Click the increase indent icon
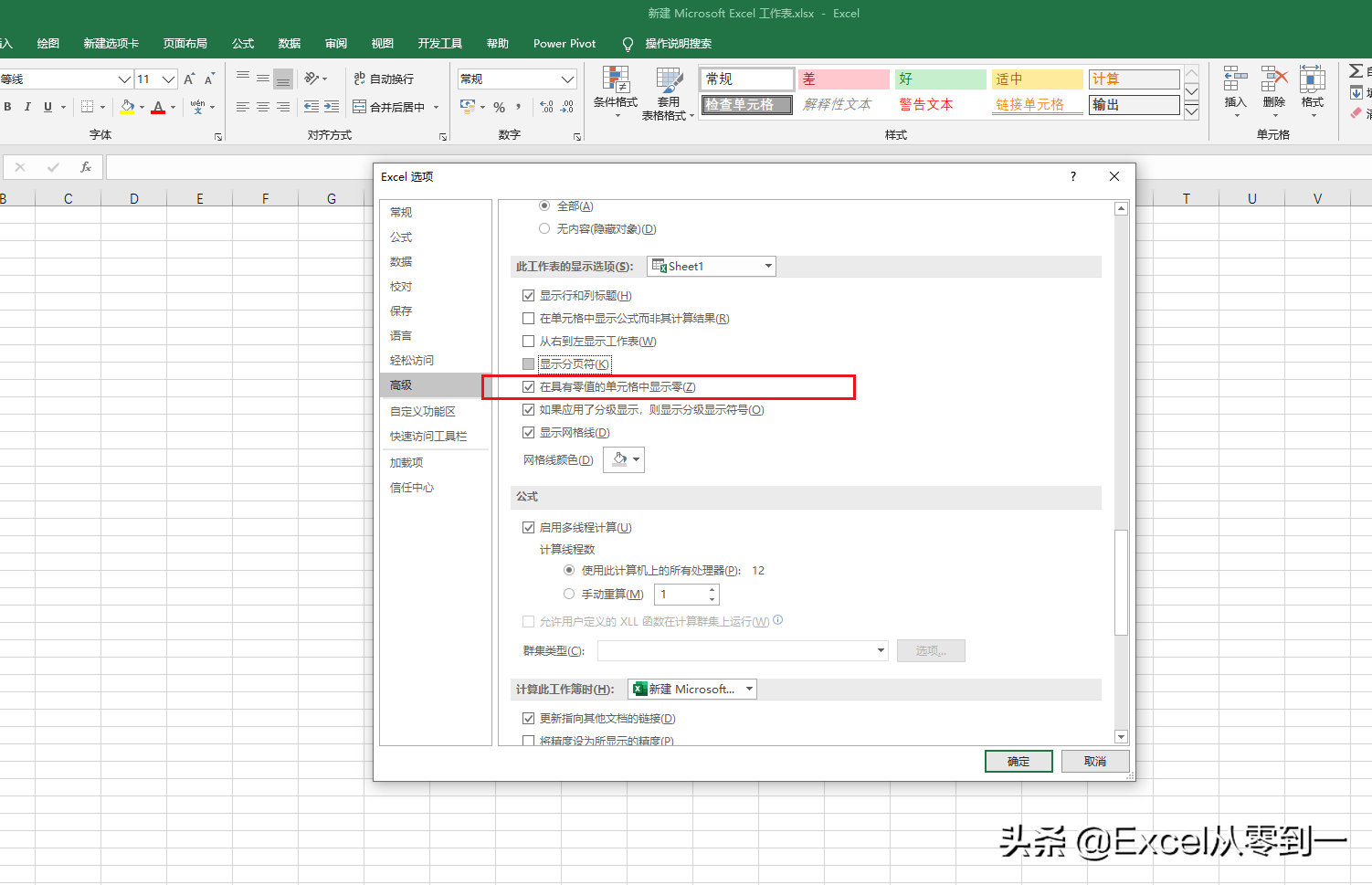The width and height of the screenshot is (1372, 885). pyautogui.click(x=332, y=107)
